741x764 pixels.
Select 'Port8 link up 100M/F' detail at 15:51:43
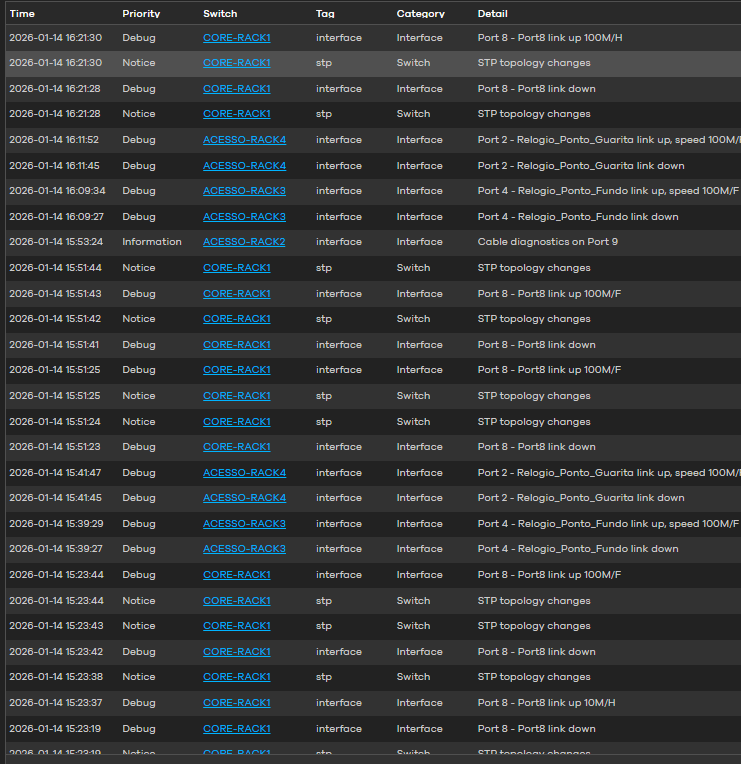[x=549, y=294]
